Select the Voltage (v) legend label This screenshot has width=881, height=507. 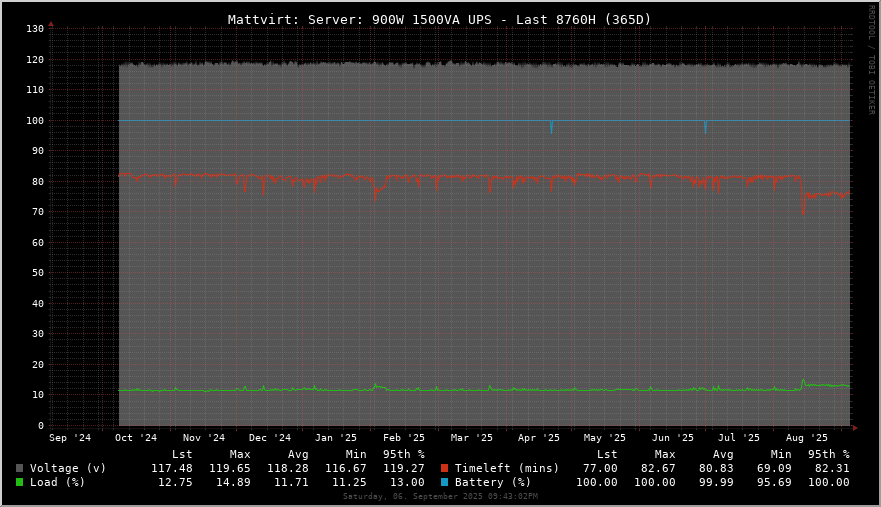68,468
